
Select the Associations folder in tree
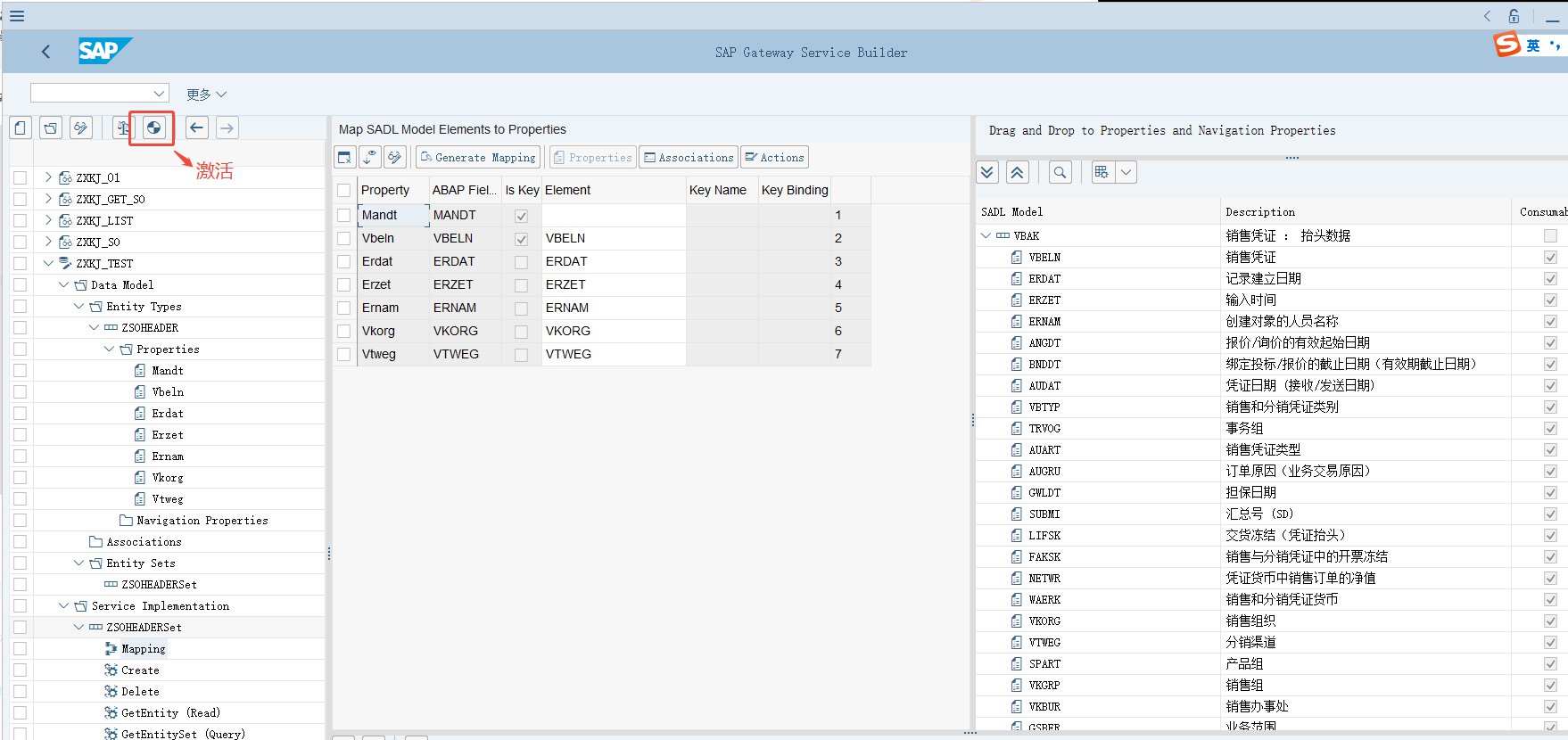(144, 541)
